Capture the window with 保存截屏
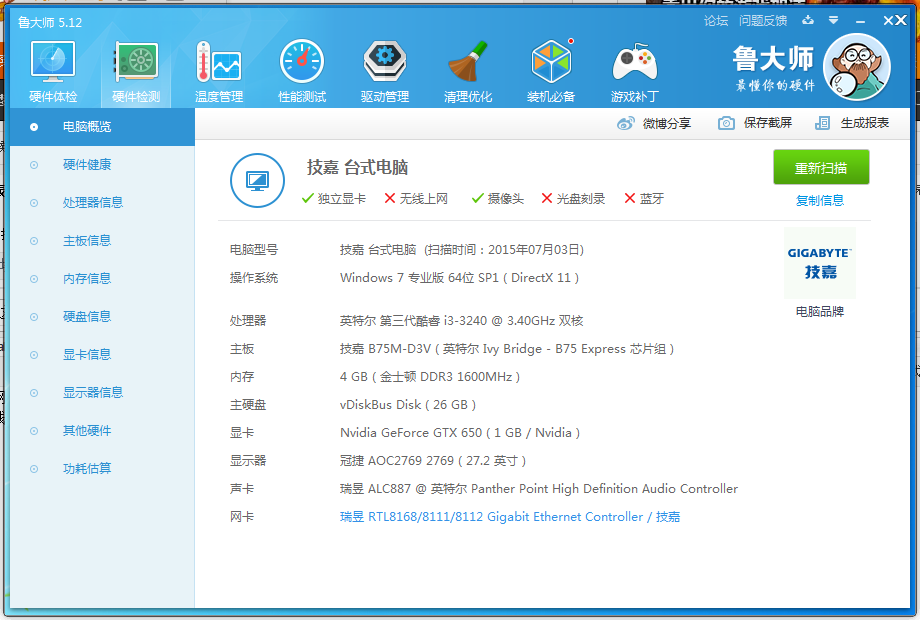Screen dimensions: 920x620 coord(755,123)
